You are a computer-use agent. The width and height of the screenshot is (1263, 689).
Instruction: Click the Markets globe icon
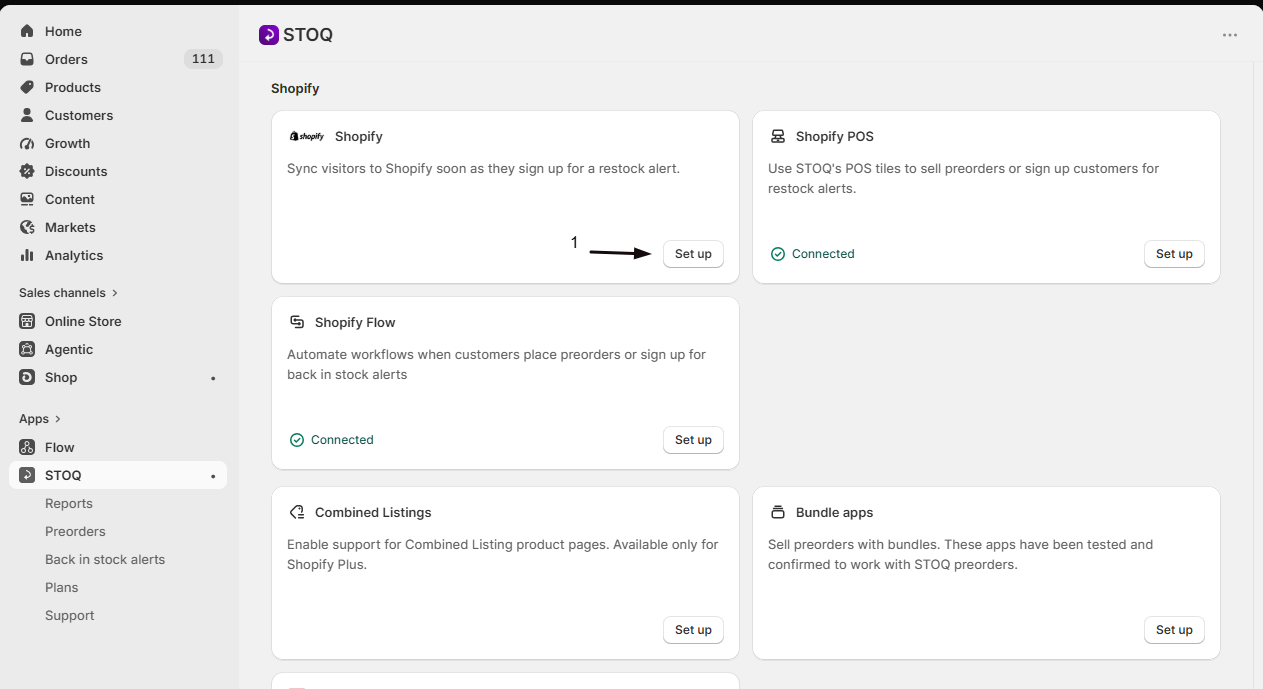tap(27, 227)
